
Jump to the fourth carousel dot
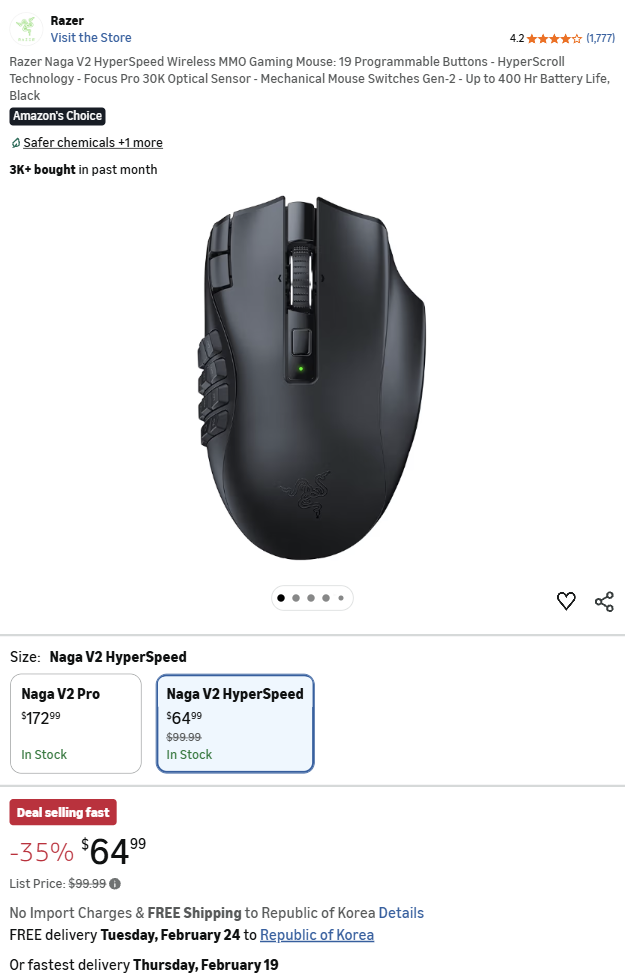pos(326,598)
